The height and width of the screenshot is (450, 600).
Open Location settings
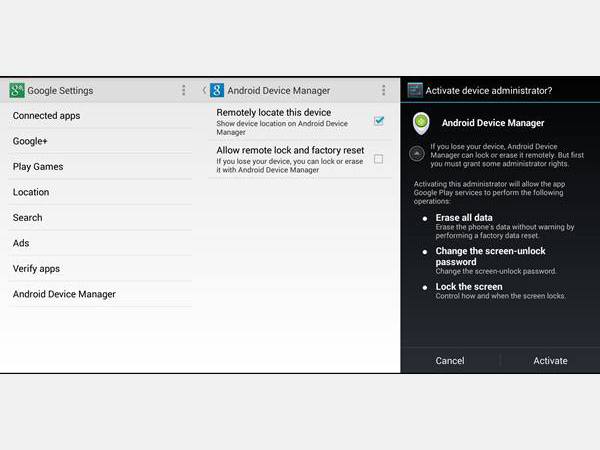31,192
